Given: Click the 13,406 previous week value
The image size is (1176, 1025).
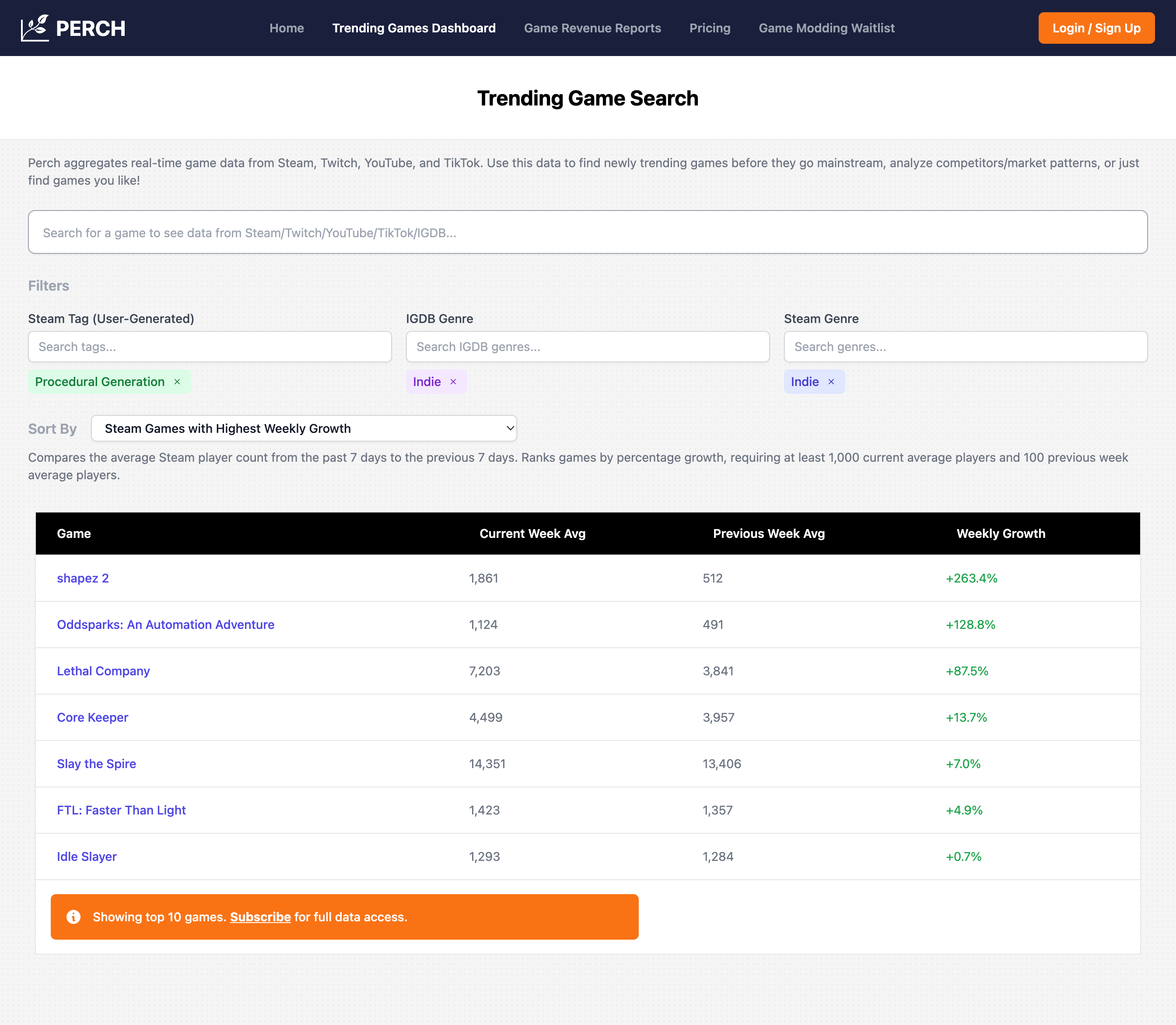Looking at the screenshot, I should [721, 764].
